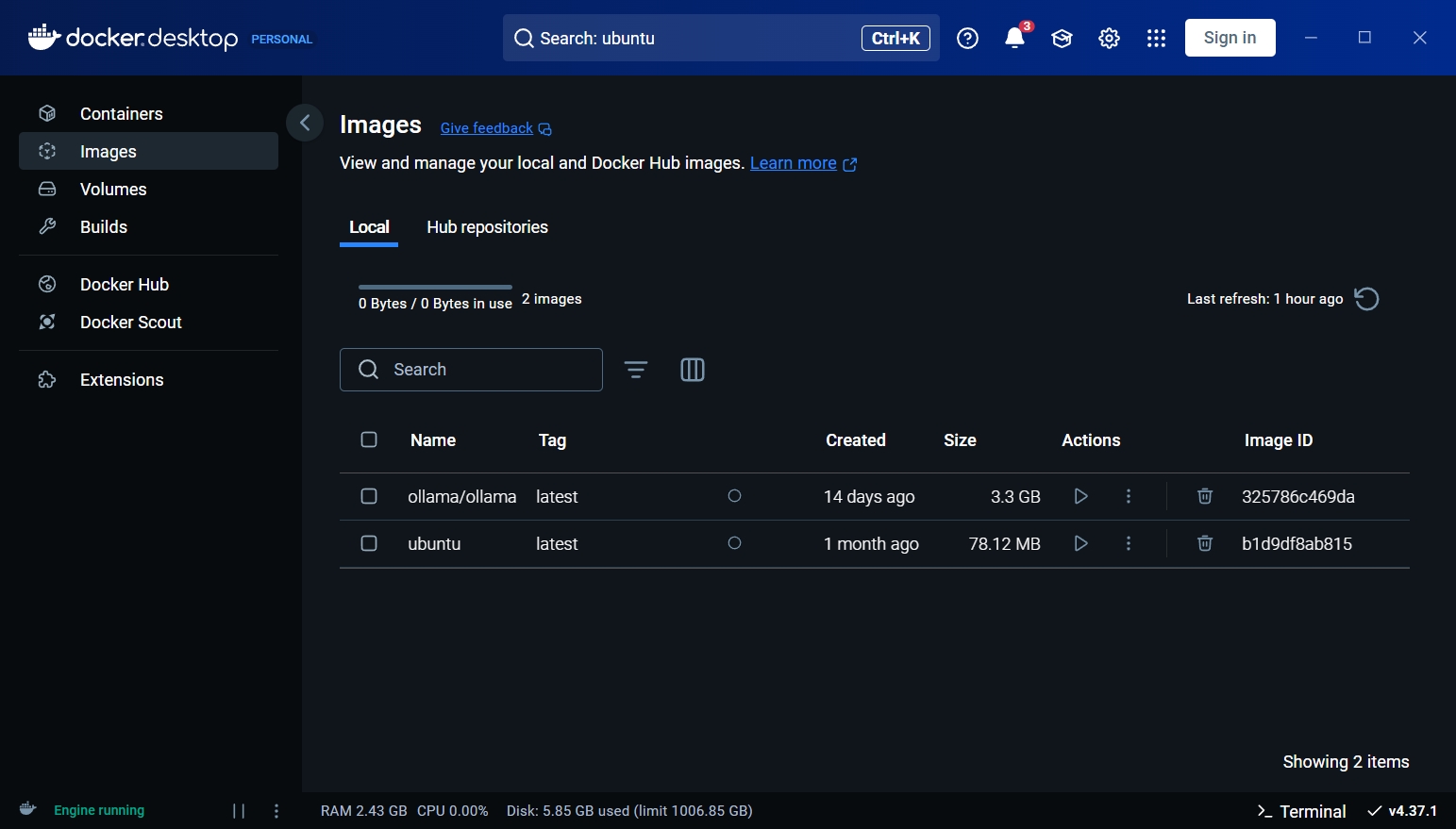The width and height of the screenshot is (1456, 829).
Task: Click the PERSONAL plan label
Action: click(281, 40)
